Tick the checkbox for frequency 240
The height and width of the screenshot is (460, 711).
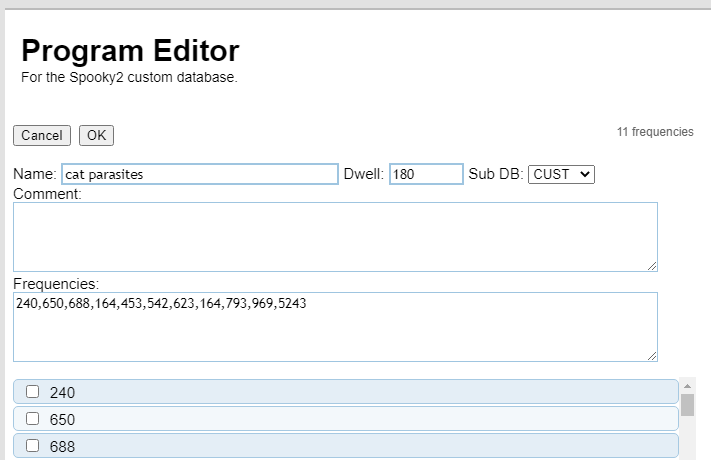click(x=33, y=392)
